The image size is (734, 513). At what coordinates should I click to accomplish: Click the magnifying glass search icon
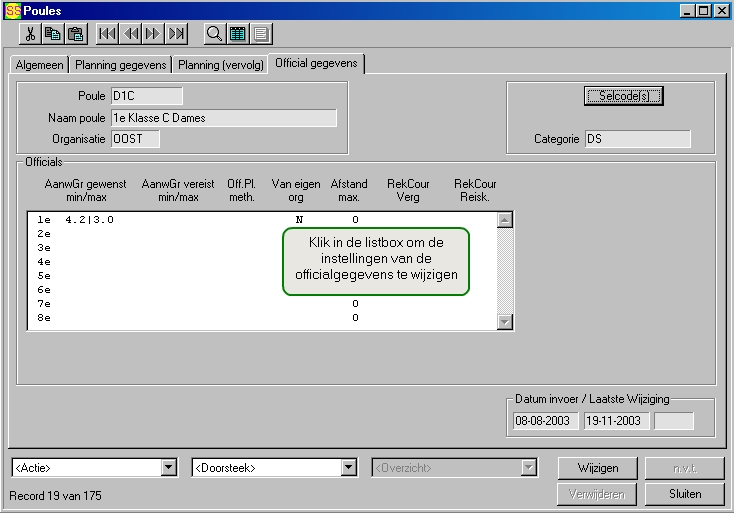214,34
